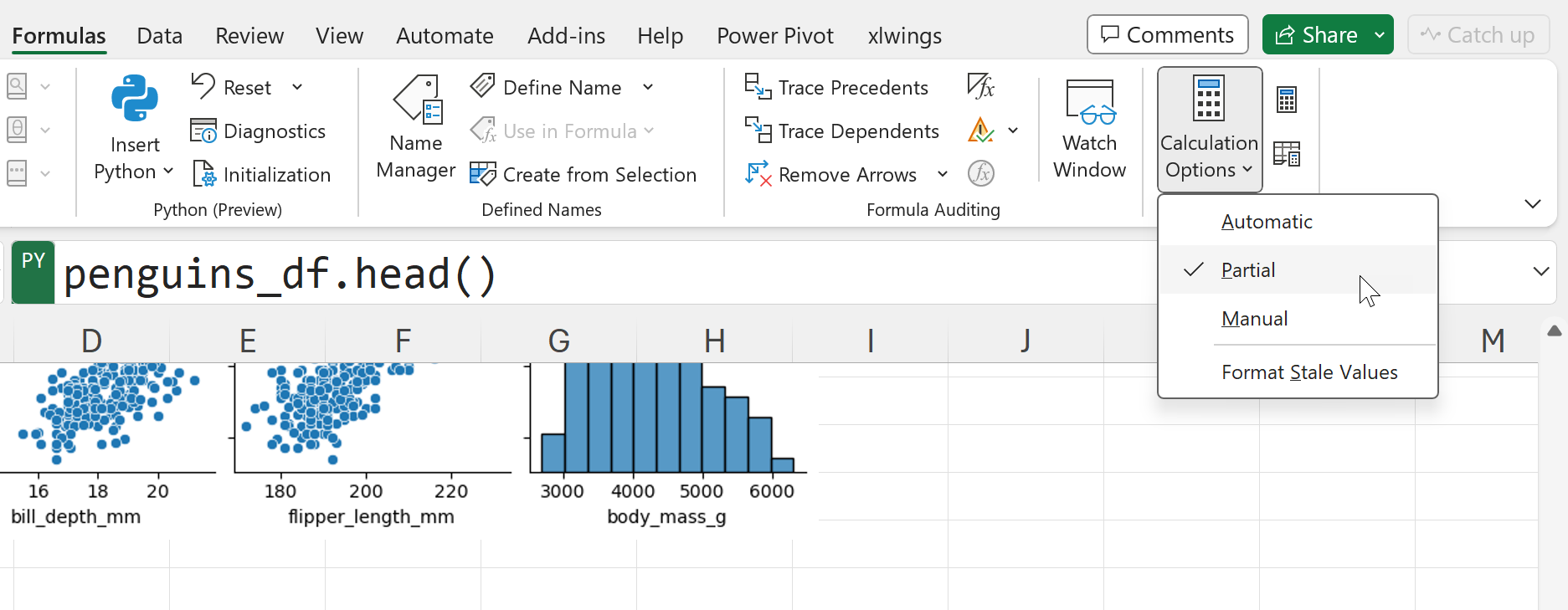Click the Error Checking icon
1568x610 pixels.
pyautogui.click(x=980, y=131)
